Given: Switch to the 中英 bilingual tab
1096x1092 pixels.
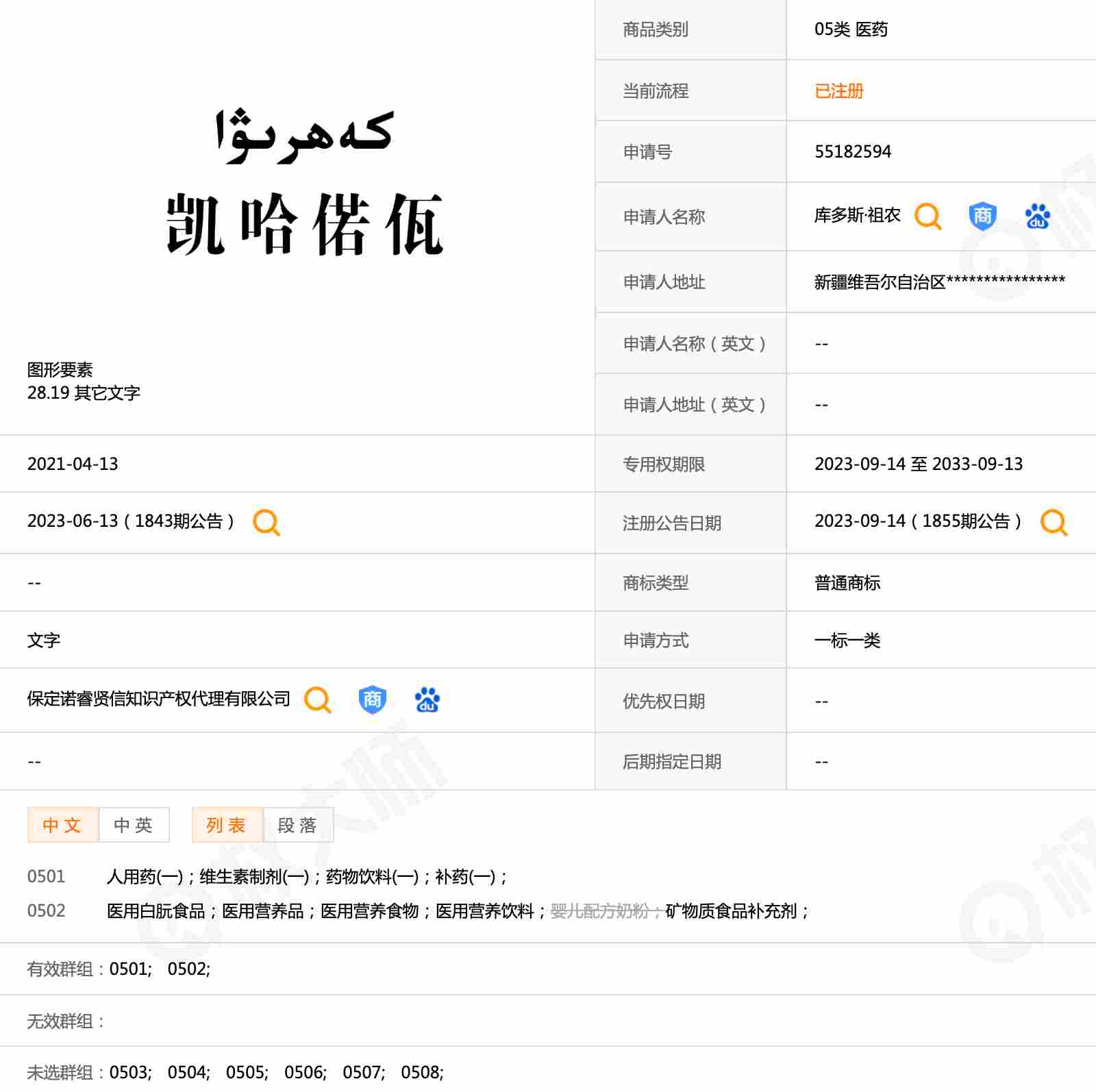Looking at the screenshot, I should [x=134, y=825].
